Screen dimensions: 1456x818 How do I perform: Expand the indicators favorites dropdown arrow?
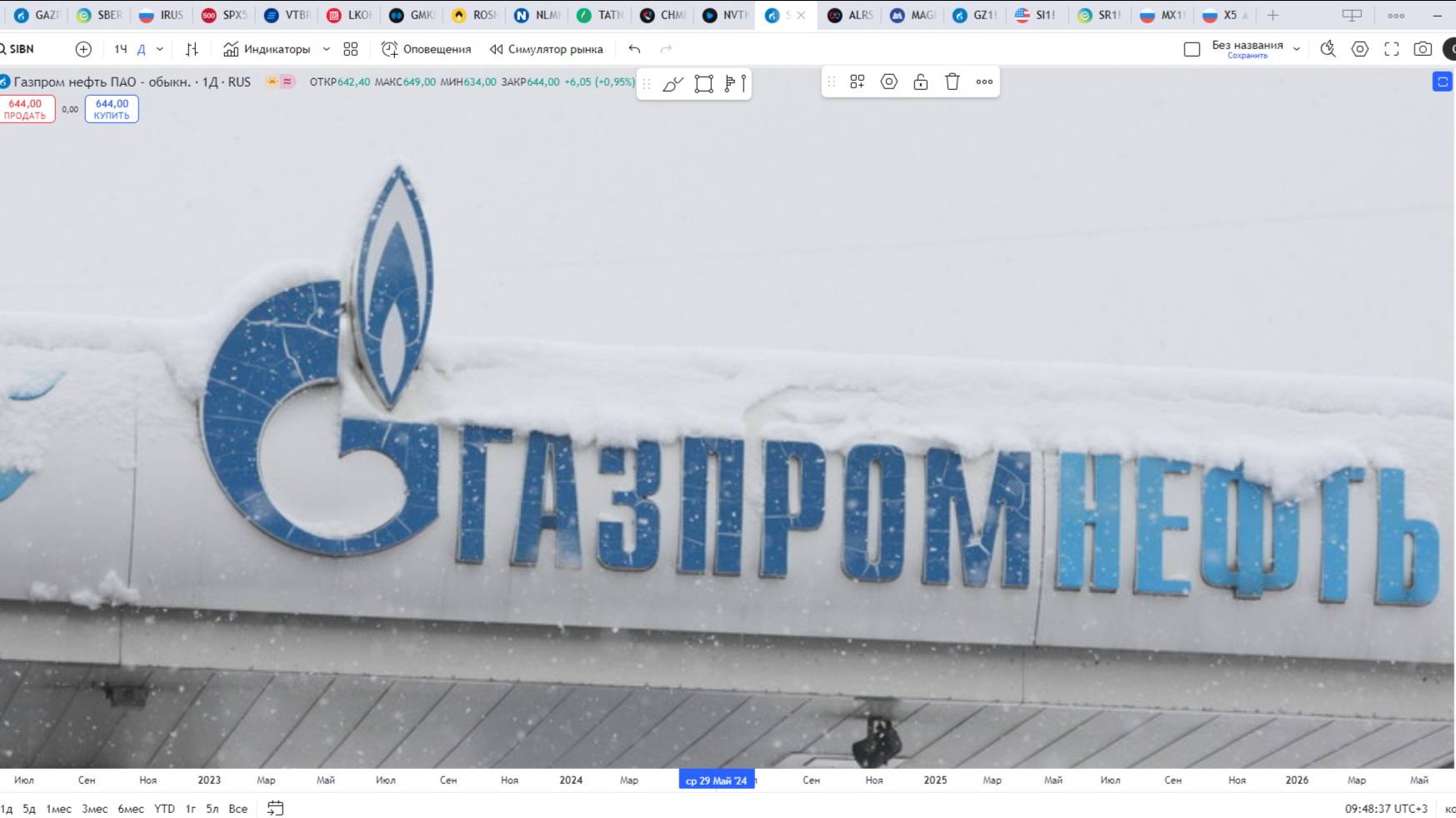[326, 49]
